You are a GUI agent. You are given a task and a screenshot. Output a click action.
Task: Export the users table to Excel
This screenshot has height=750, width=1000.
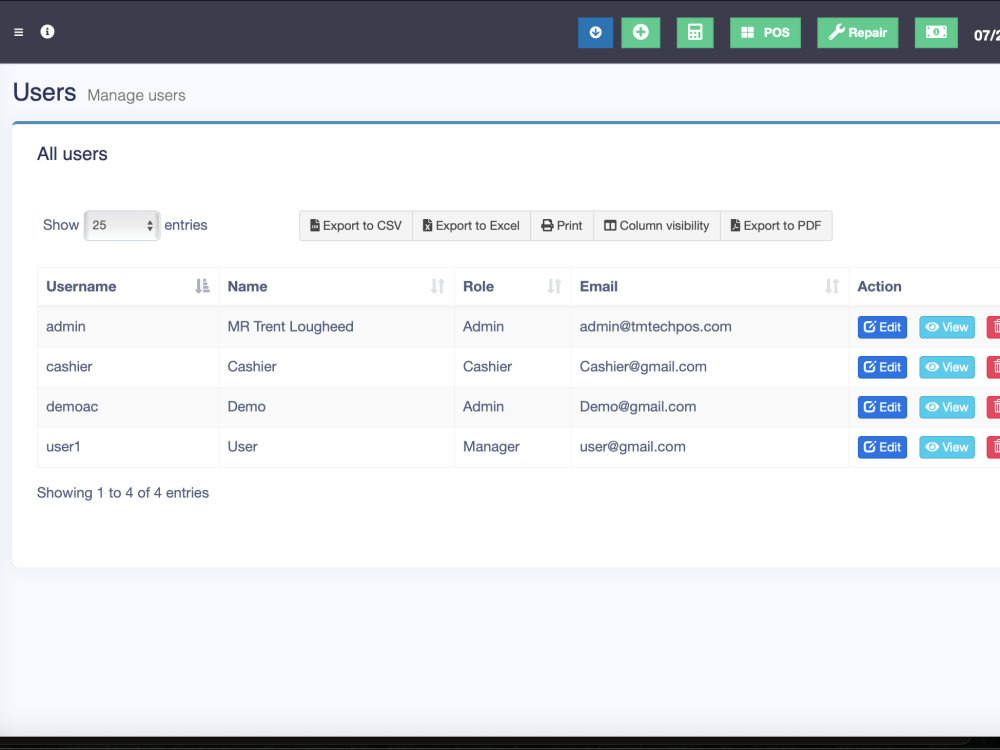471,226
